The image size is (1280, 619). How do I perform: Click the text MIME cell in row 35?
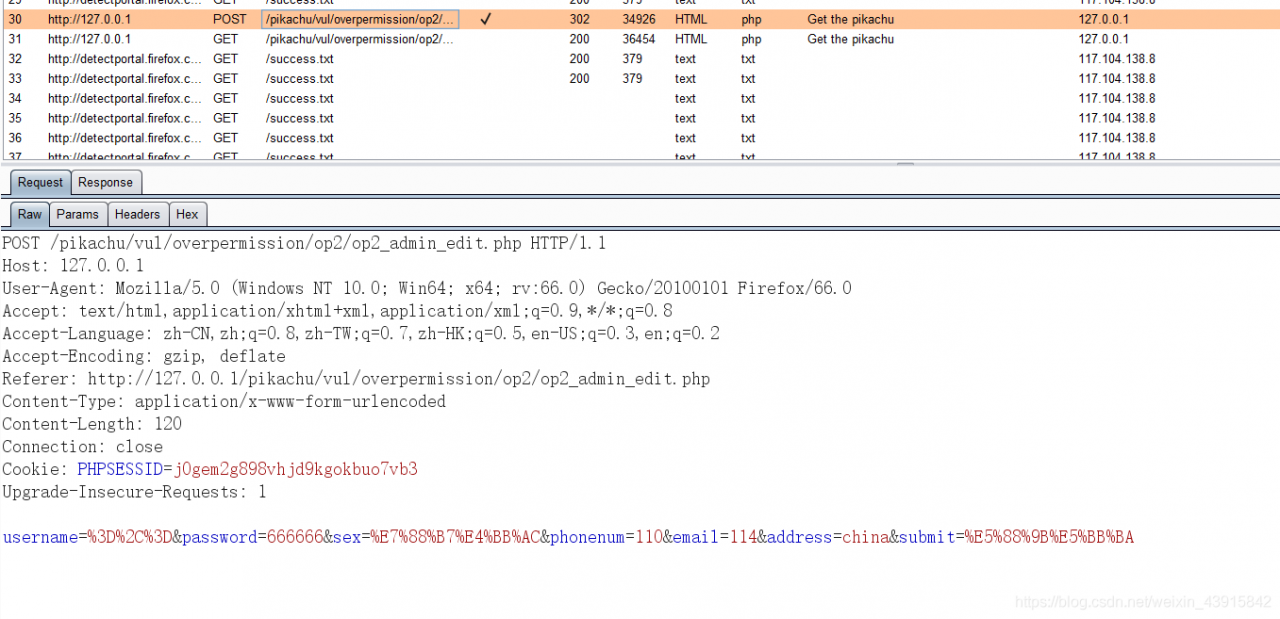685,118
